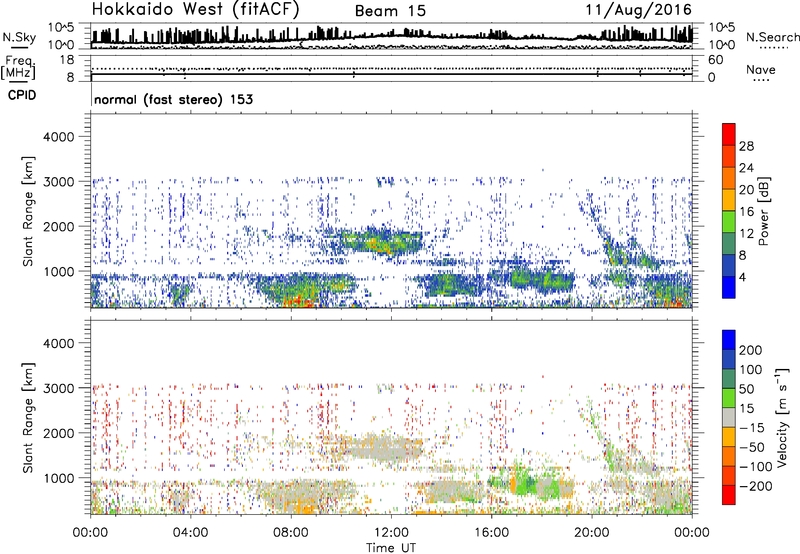This screenshot has width=800, height=554.
Task: Click the '08:00' time axis tick label
Action: [x=291, y=533]
